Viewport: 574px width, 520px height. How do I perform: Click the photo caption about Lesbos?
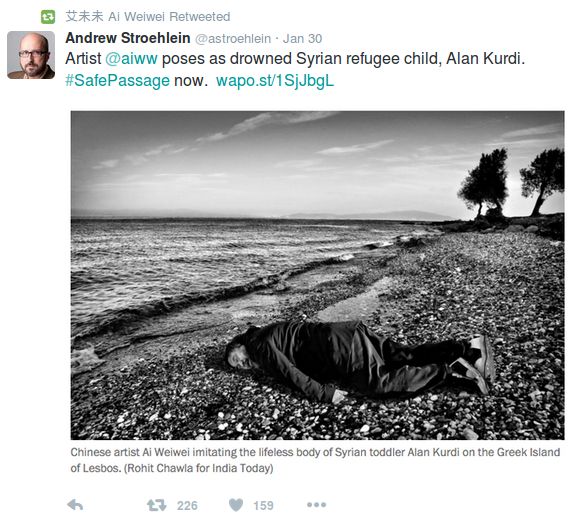click(x=315, y=460)
